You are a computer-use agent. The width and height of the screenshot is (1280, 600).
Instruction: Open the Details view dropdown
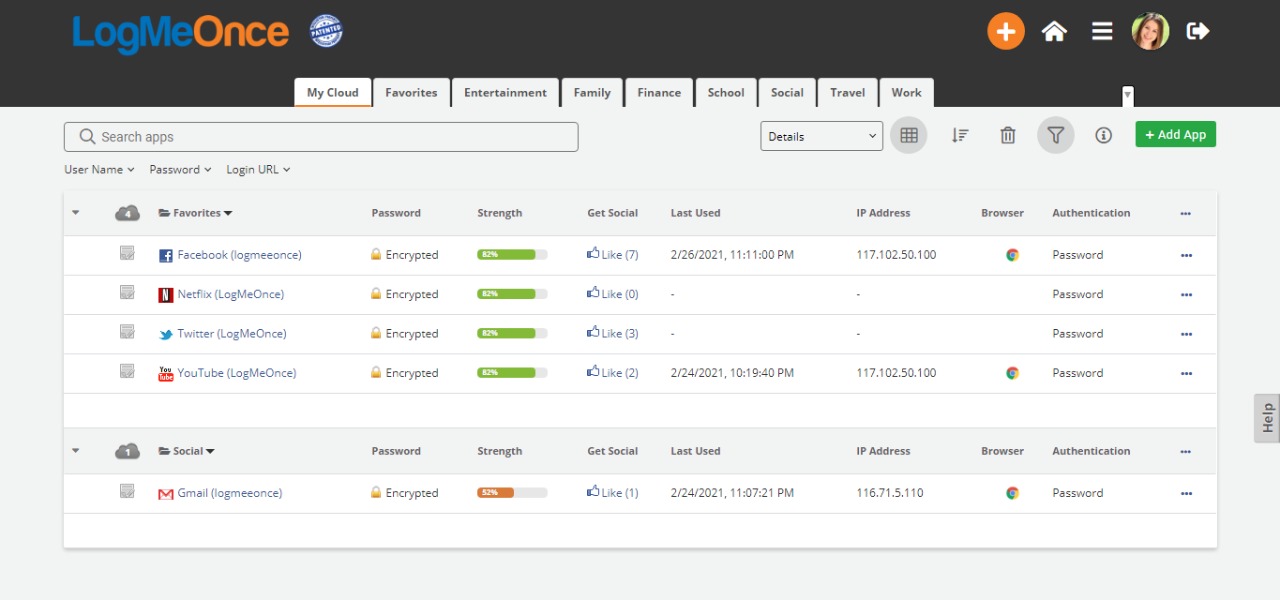point(821,136)
